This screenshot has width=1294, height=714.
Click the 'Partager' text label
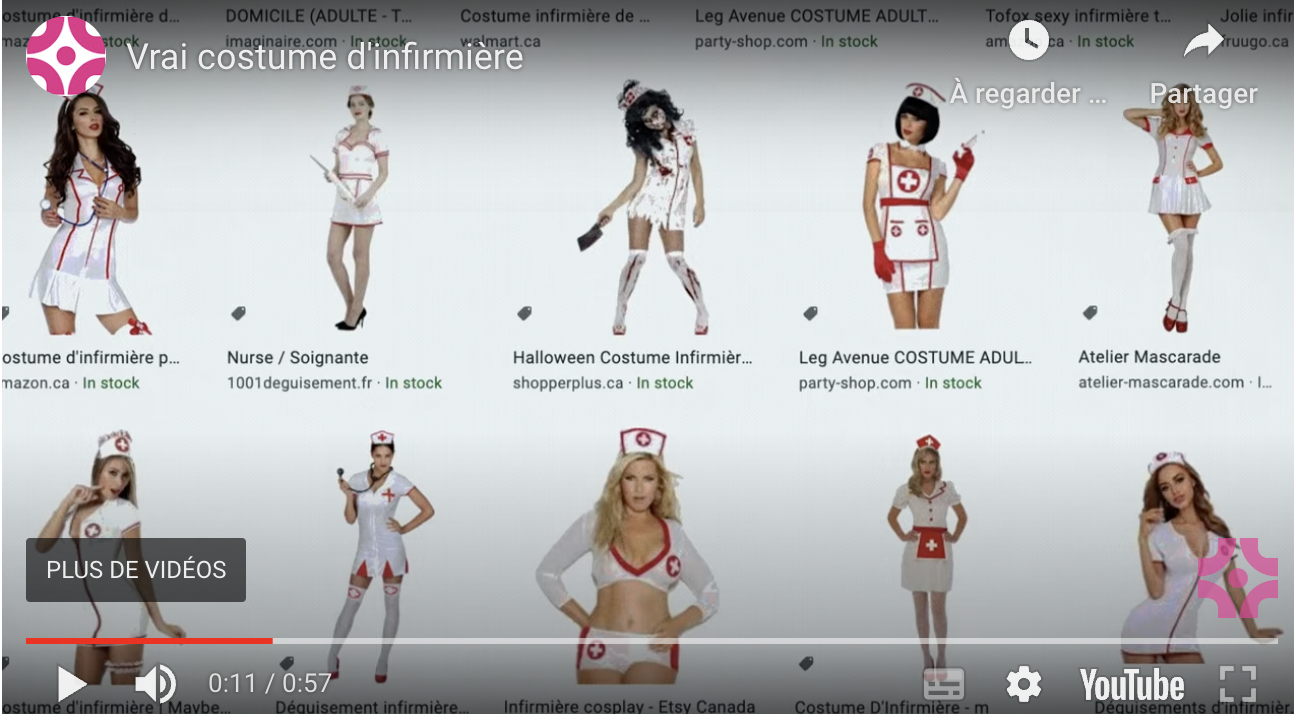point(1203,93)
